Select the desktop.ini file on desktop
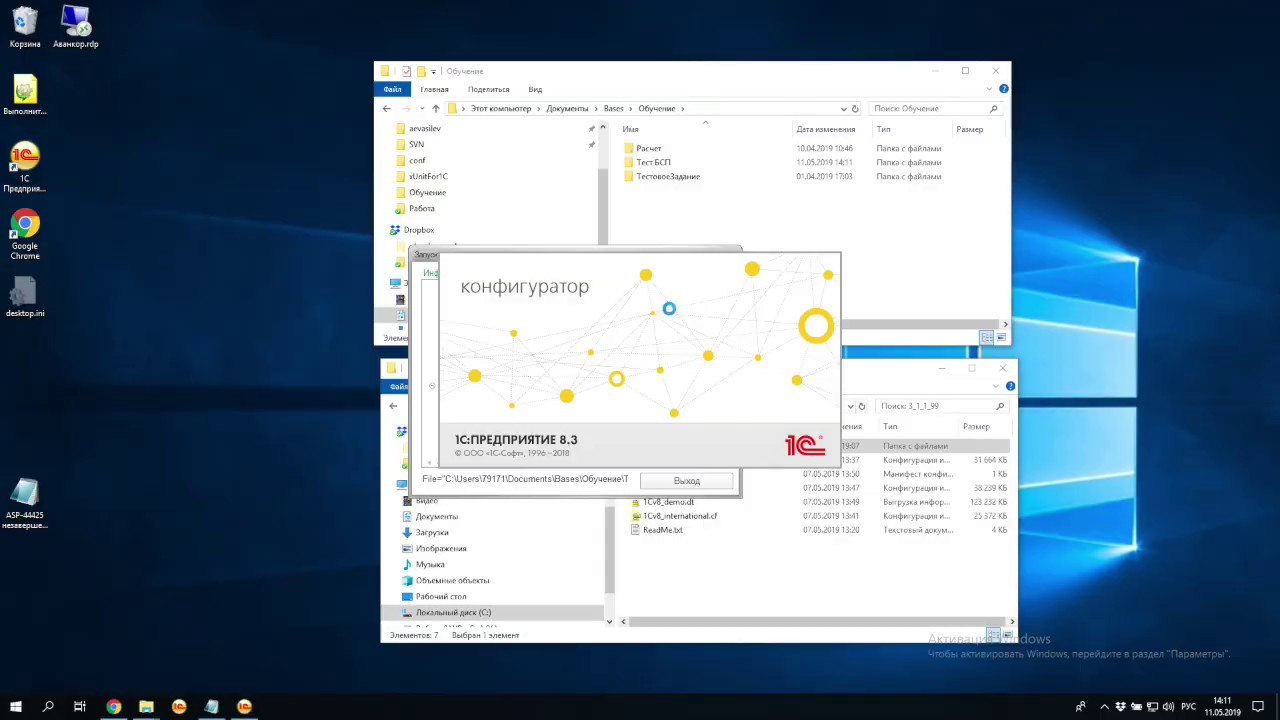1280x720 pixels. [x=25, y=297]
